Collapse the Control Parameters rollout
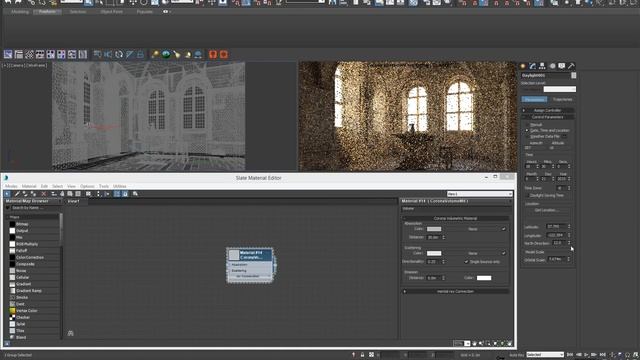640x360 pixels. tap(547, 117)
